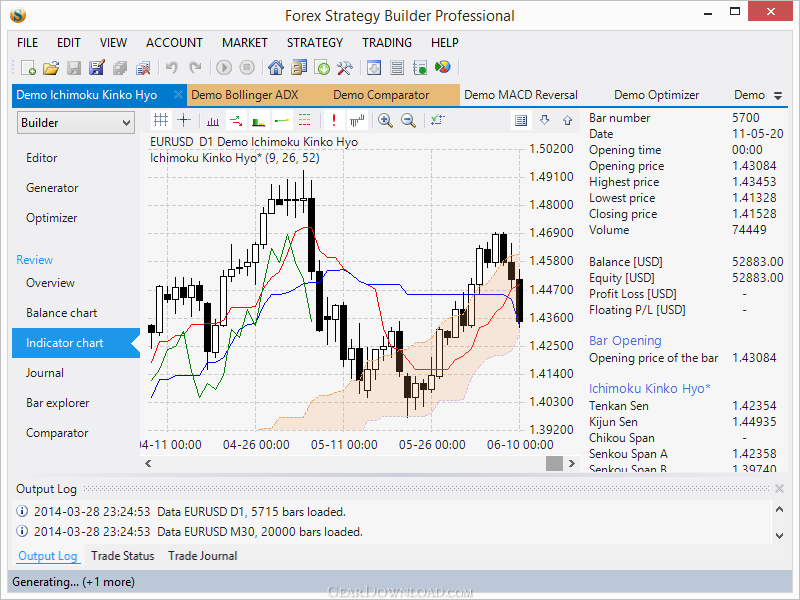This screenshot has height=600, width=800.
Task: Switch to the Demo Bollinger ADX tab
Action: click(245, 95)
